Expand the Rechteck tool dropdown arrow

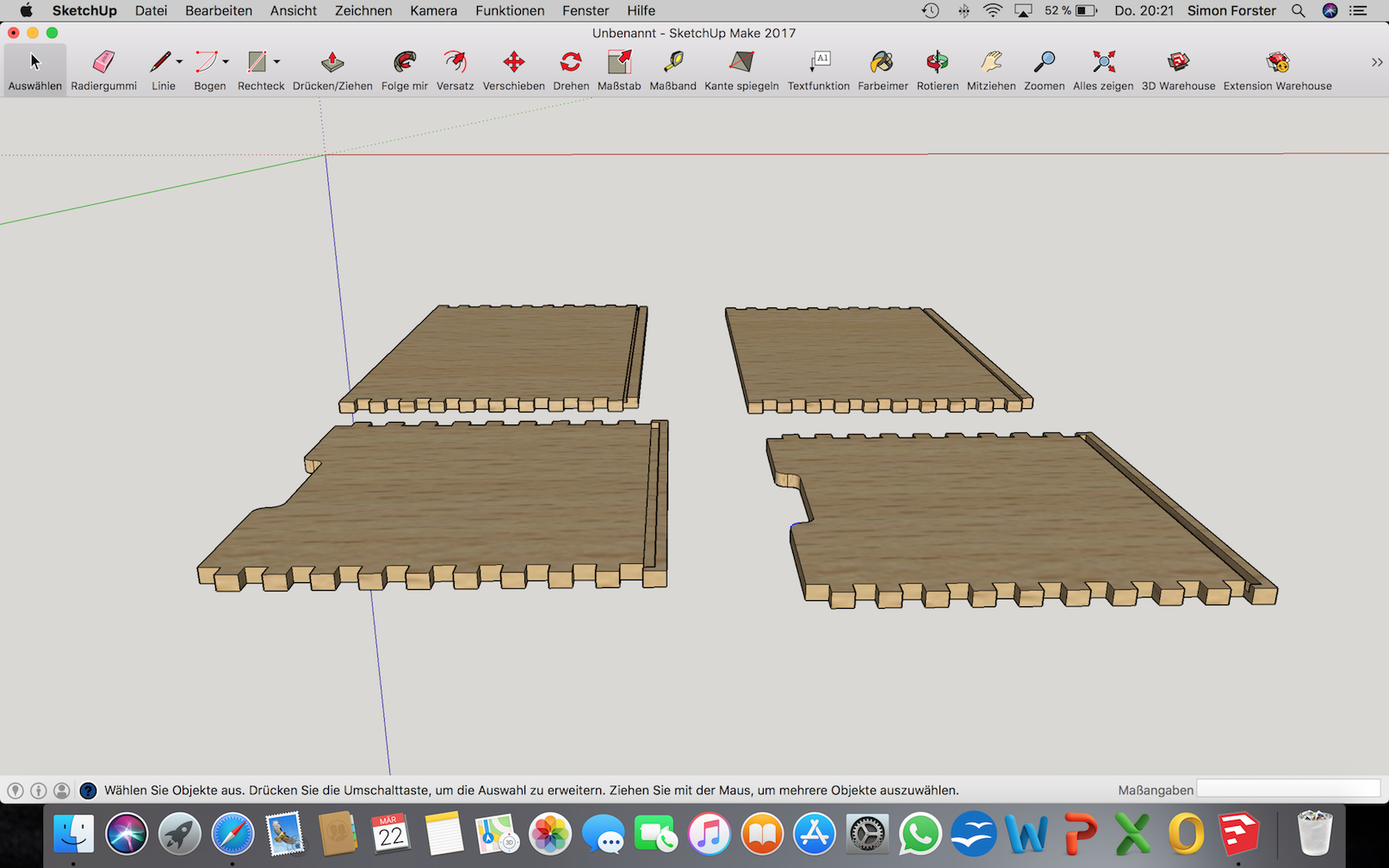pyautogui.click(x=276, y=62)
